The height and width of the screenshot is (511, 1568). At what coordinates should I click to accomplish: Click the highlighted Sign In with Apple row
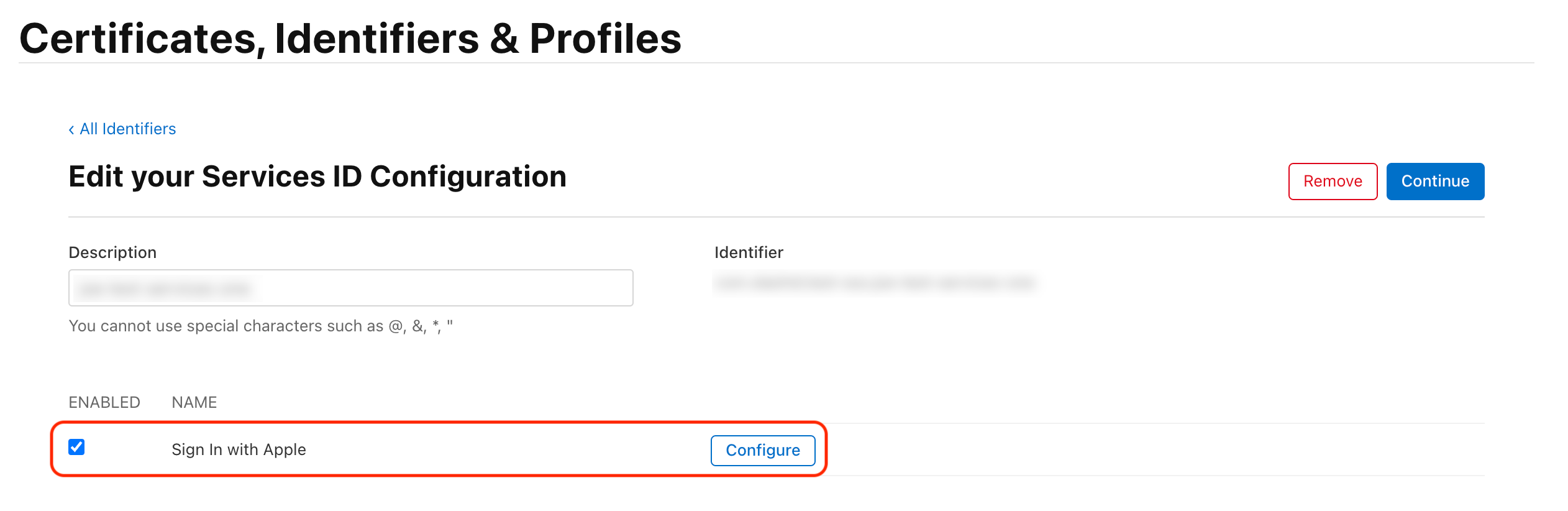point(435,450)
